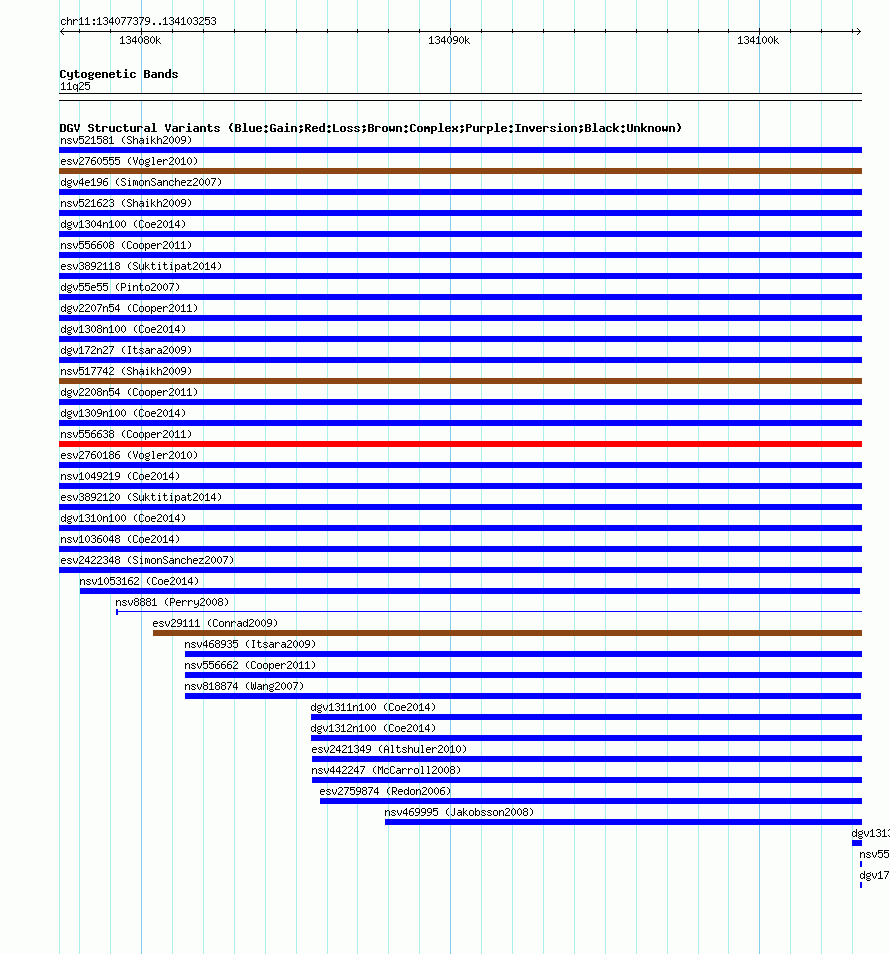Viewport: 890px width, 954px height.
Task: Click esv3892118 (Suktitipat2014) label
Action: [141, 266]
